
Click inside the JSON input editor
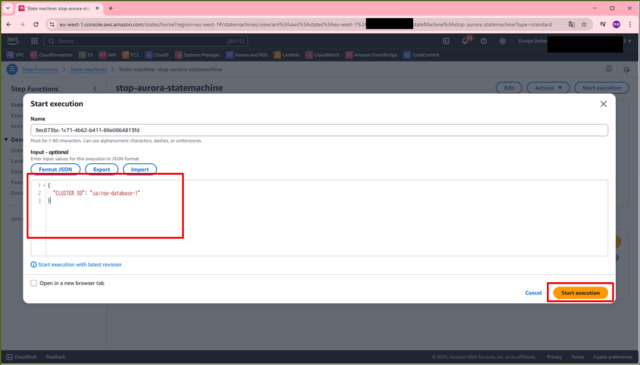click(319, 218)
